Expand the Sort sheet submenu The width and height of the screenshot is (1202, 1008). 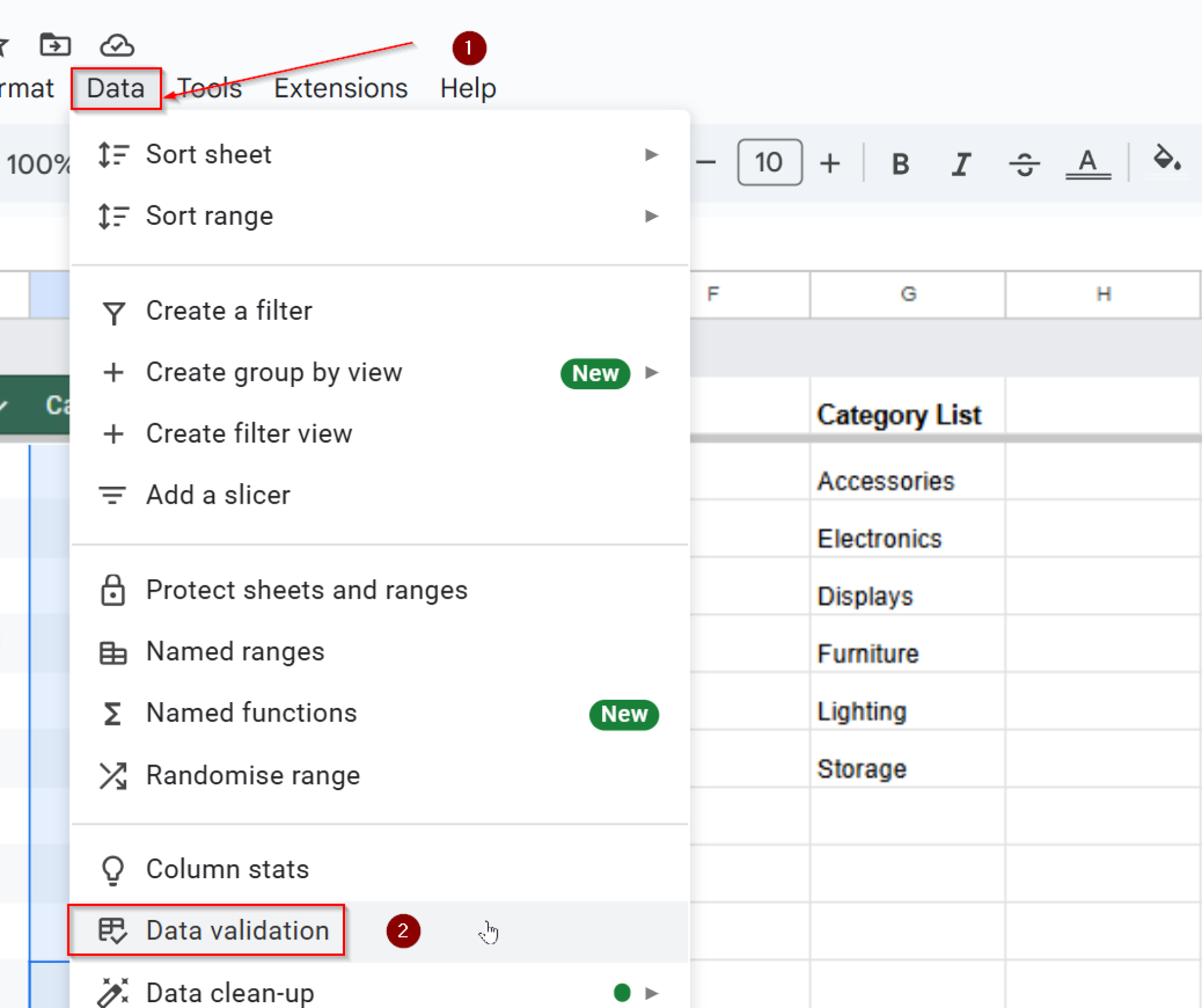651,154
